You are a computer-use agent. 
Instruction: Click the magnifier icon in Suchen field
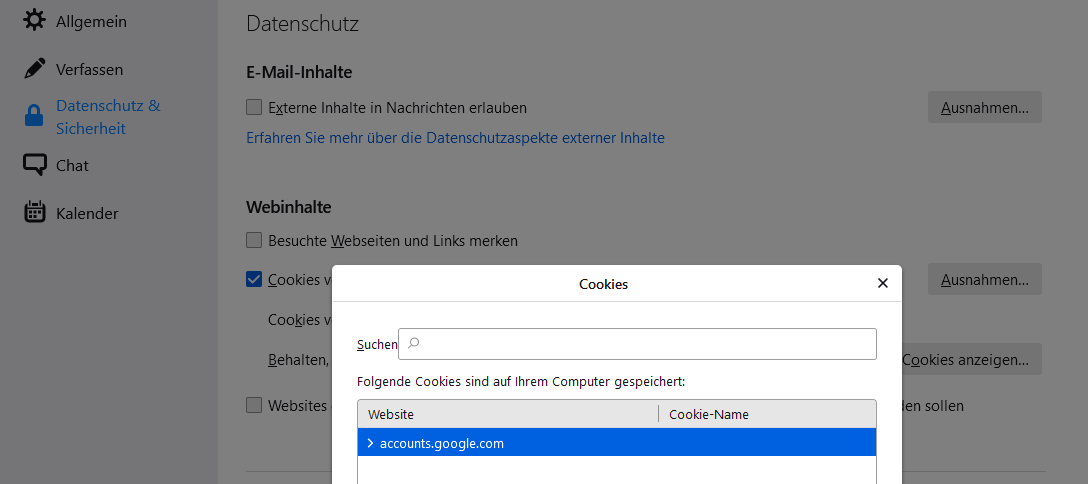tap(414, 343)
